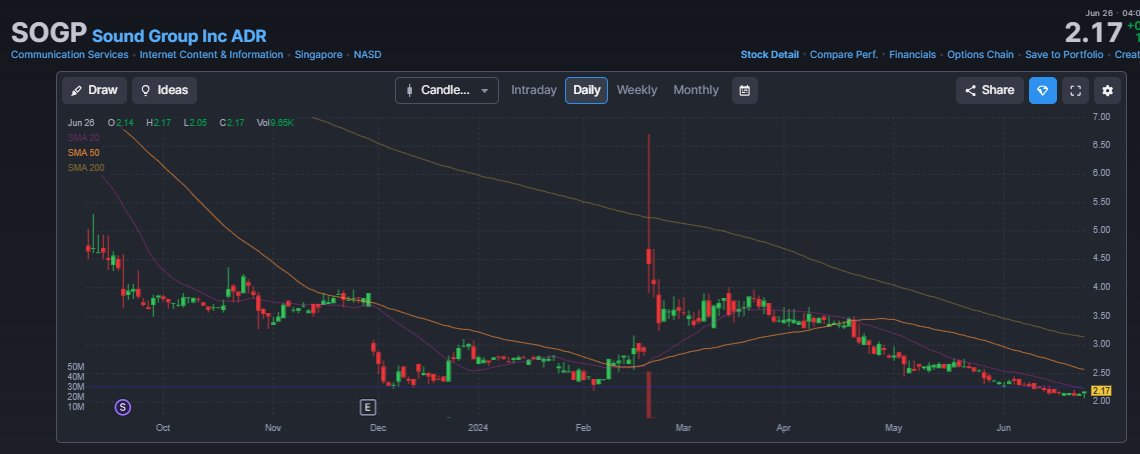Image resolution: width=1140 pixels, height=454 pixels.
Task: Click the pencil icon in Draw button
Action: (x=76, y=90)
